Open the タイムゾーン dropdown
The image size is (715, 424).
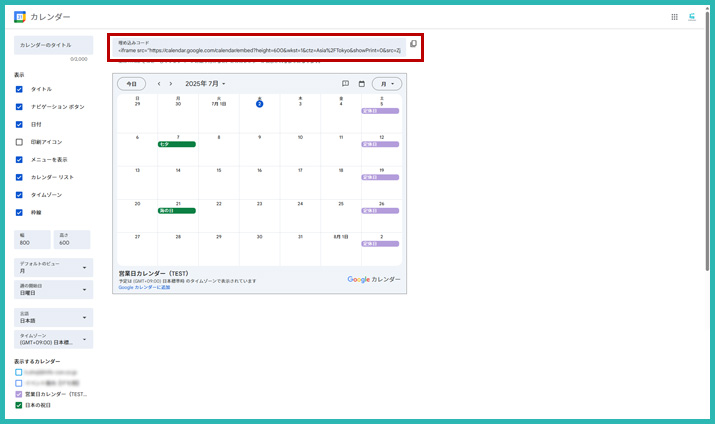click(x=53, y=339)
